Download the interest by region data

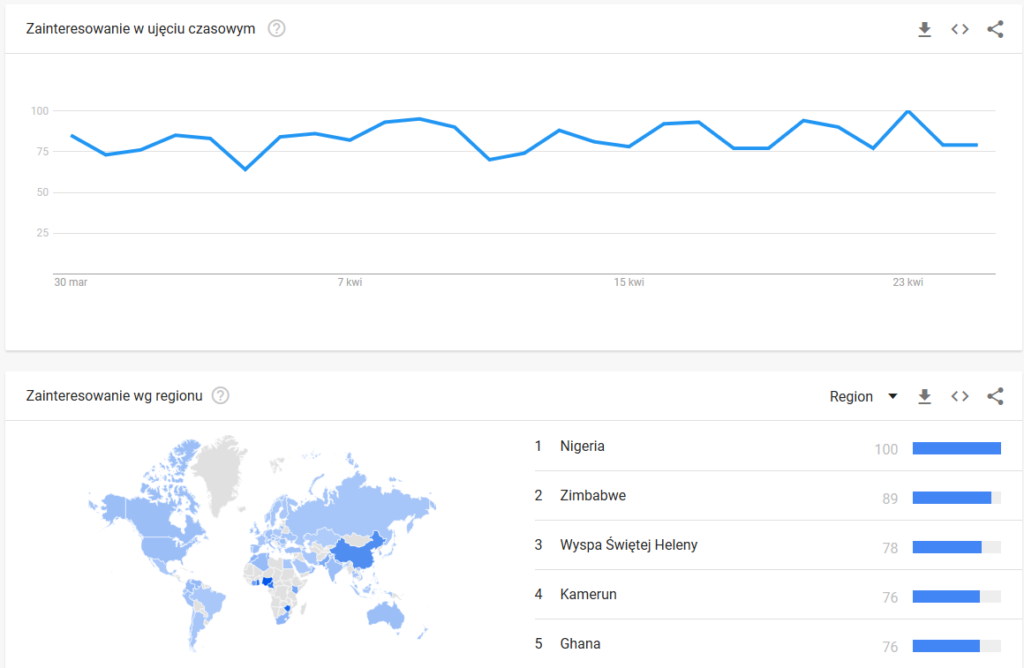[925, 397]
